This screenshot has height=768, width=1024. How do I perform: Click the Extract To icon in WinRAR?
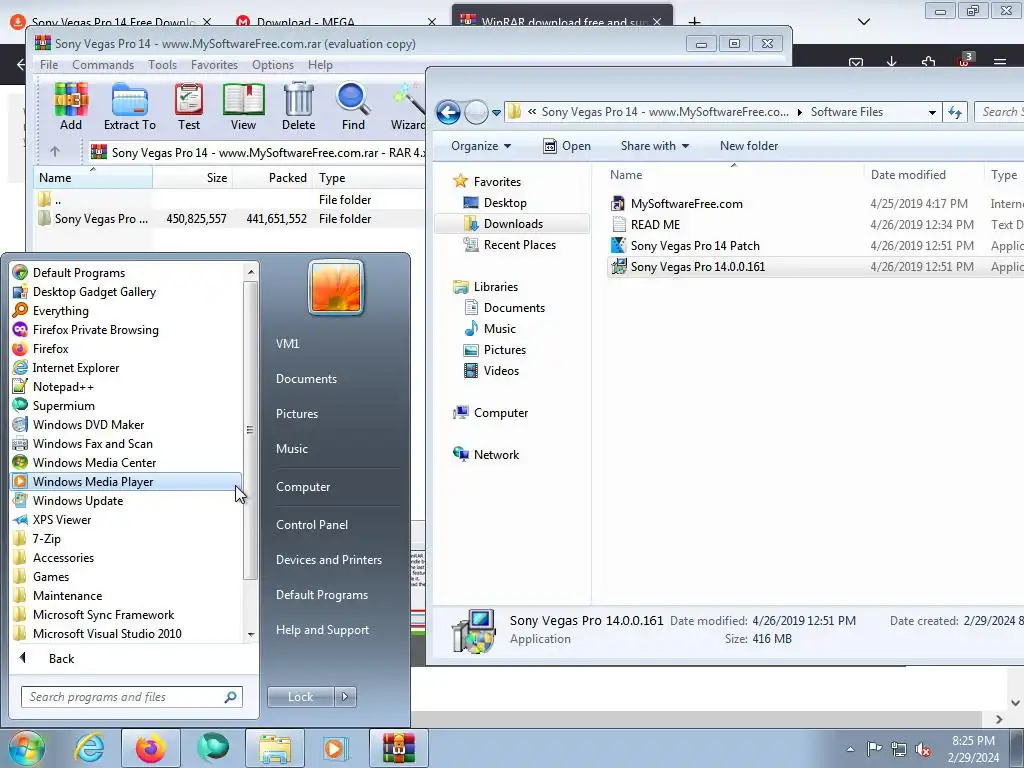[129, 107]
